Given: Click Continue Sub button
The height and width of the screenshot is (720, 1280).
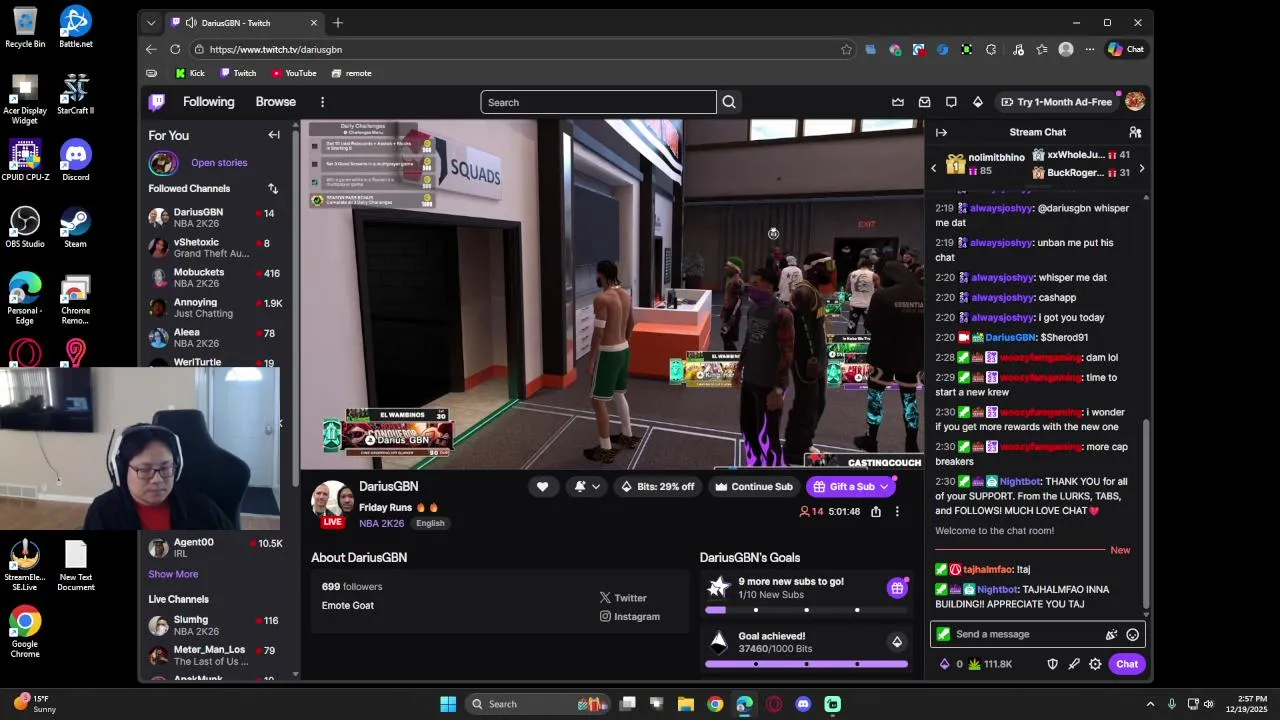Looking at the screenshot, I should (753, 487).
